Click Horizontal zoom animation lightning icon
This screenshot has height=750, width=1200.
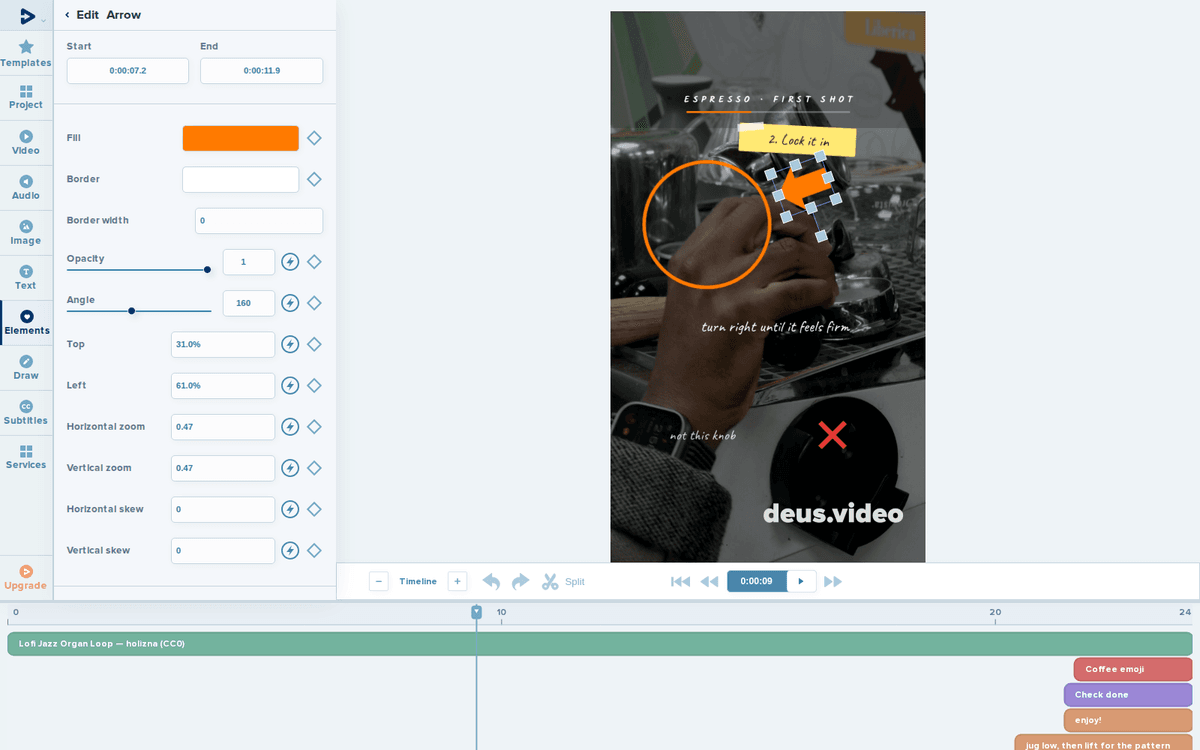(x=290, y=427)
